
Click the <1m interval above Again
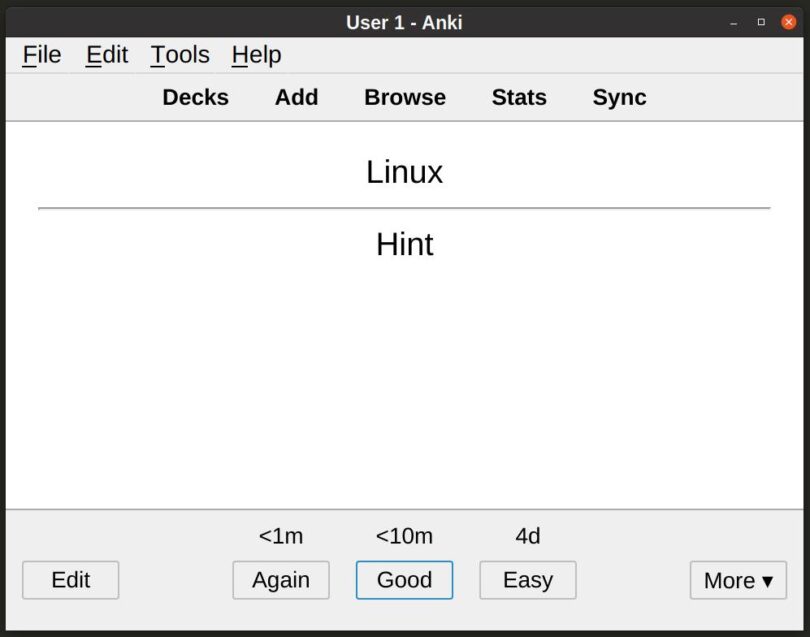tap(281, 536)
